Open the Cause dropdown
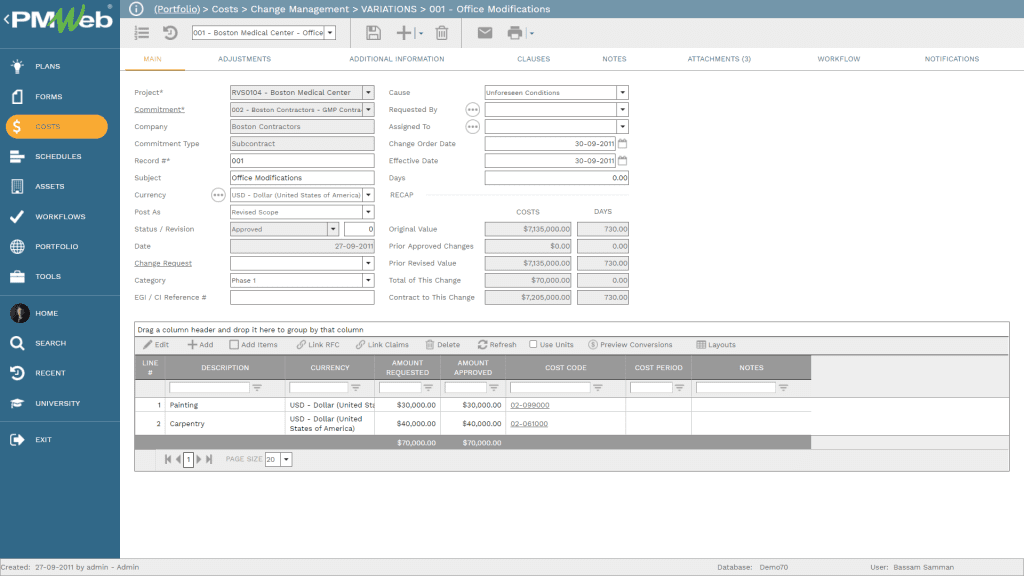Viewport: 1024px width, 576px height. [622, 93]
